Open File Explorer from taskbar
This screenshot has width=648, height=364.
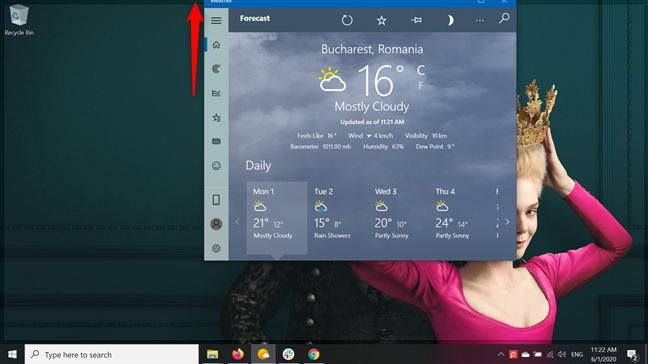[212, 354]
